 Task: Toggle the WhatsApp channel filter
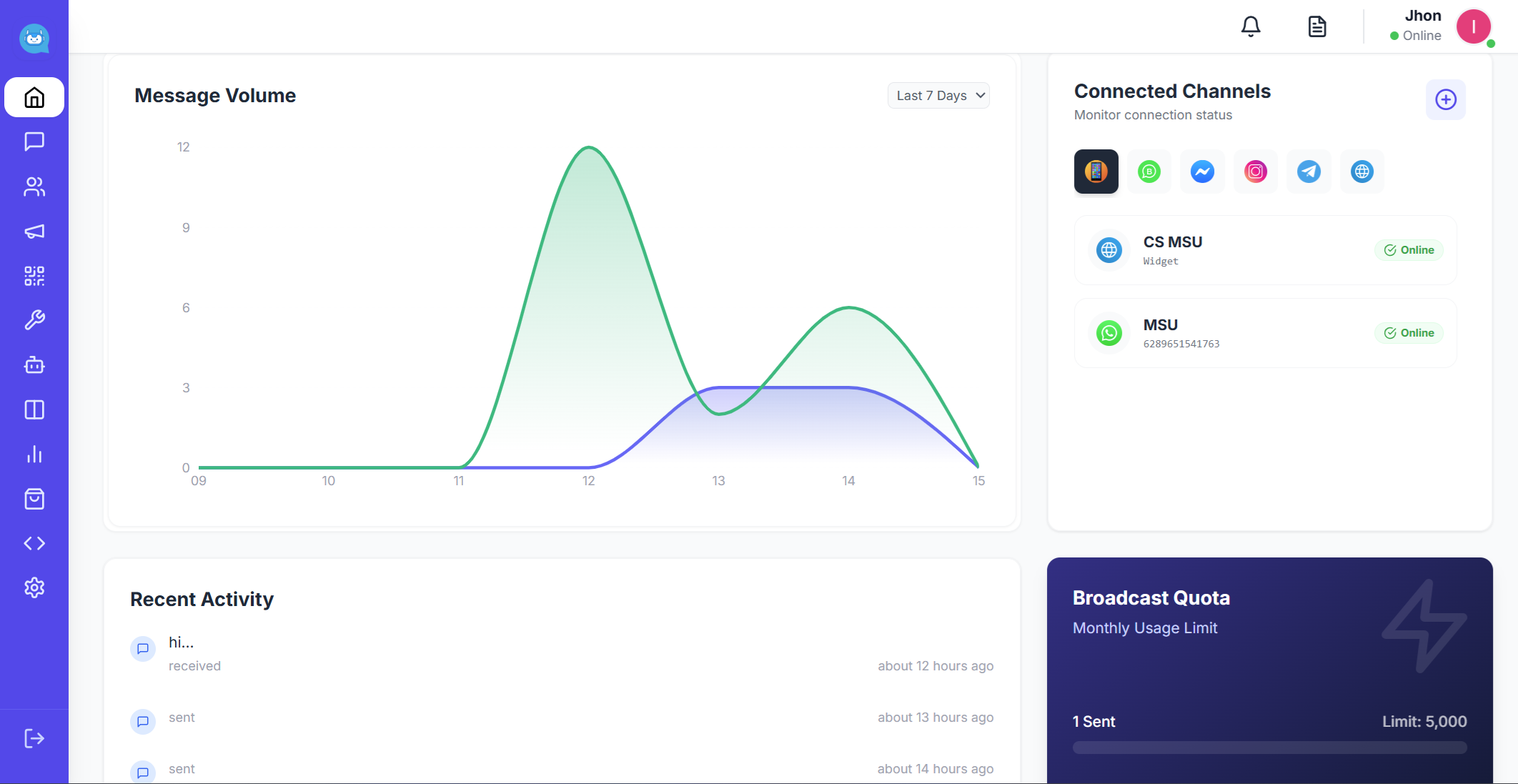(x=1149, y=172)
